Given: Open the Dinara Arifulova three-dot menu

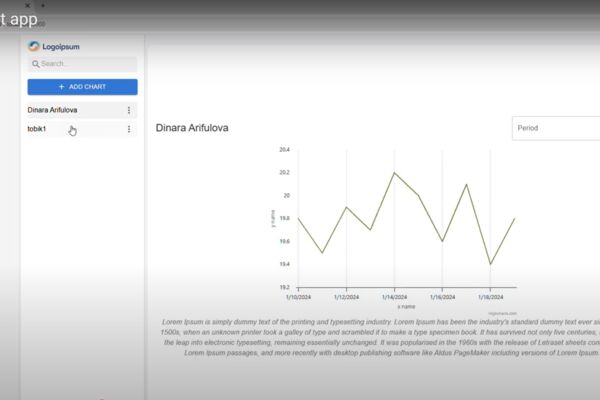Looking at the screenshot, I should pyautogui.click(x=129, y=110).
